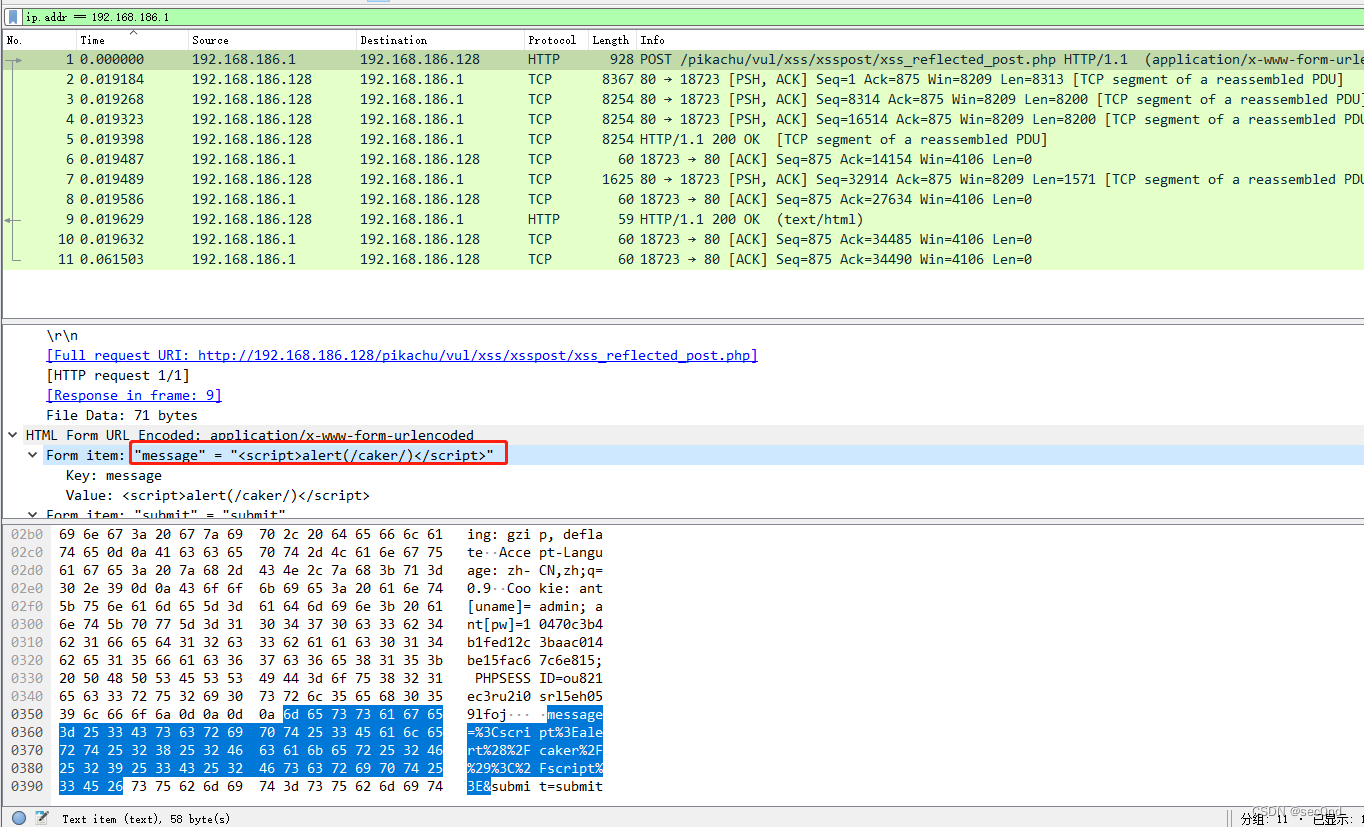Screen dimensions: 1364x827
Task: Select packet 1, the HTTP POST request
Action: click(x=683, y=59)
